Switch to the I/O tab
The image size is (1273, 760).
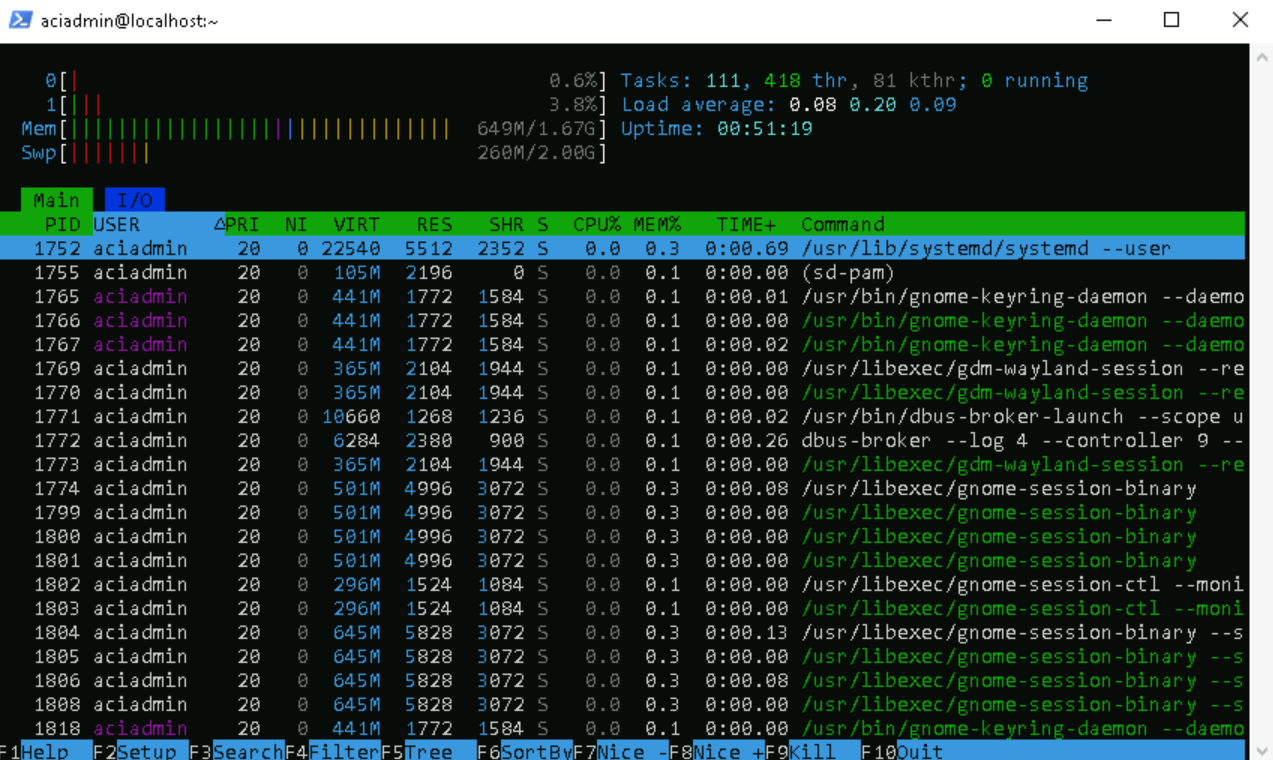coord(135,199)
